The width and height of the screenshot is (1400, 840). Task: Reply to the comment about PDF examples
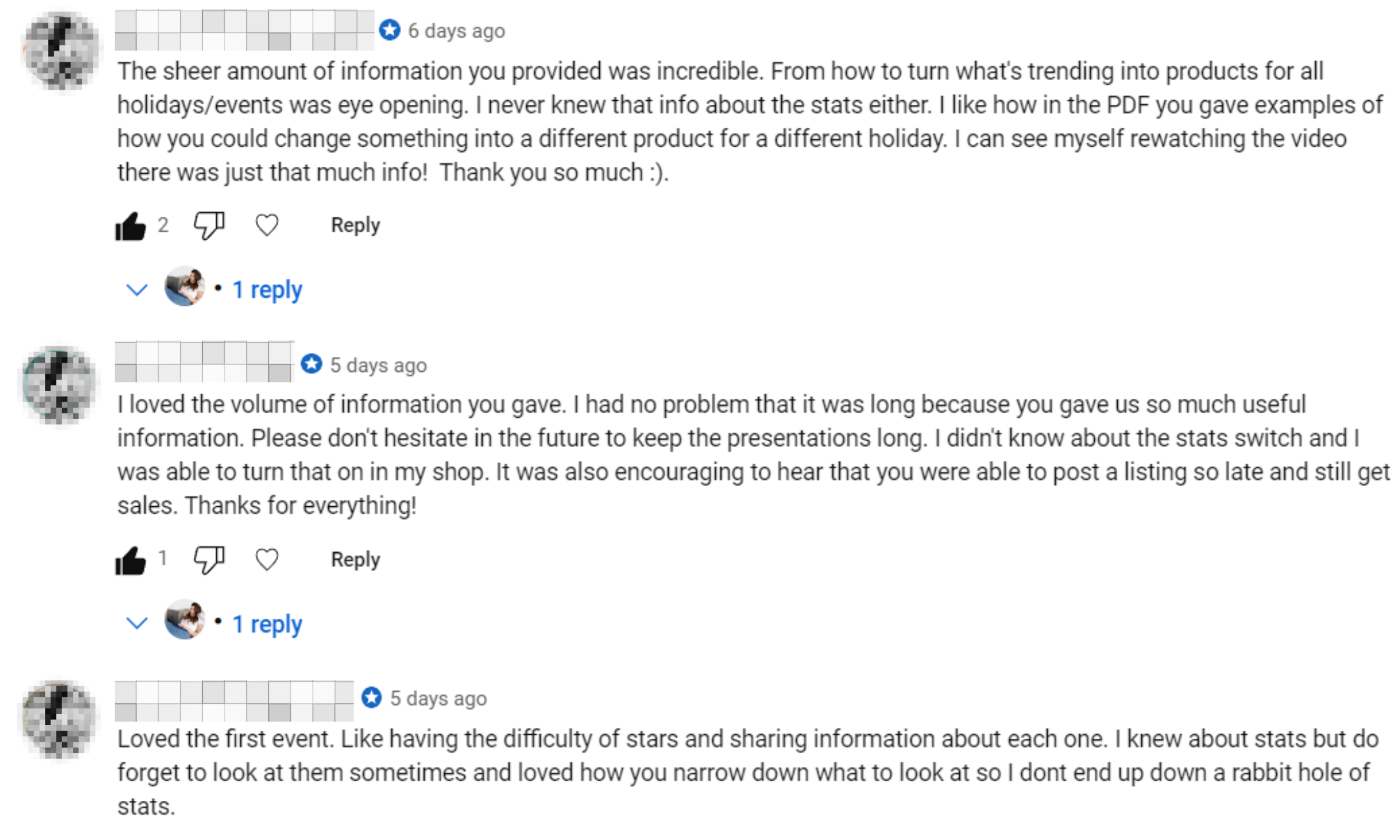(x=356, y=225)
